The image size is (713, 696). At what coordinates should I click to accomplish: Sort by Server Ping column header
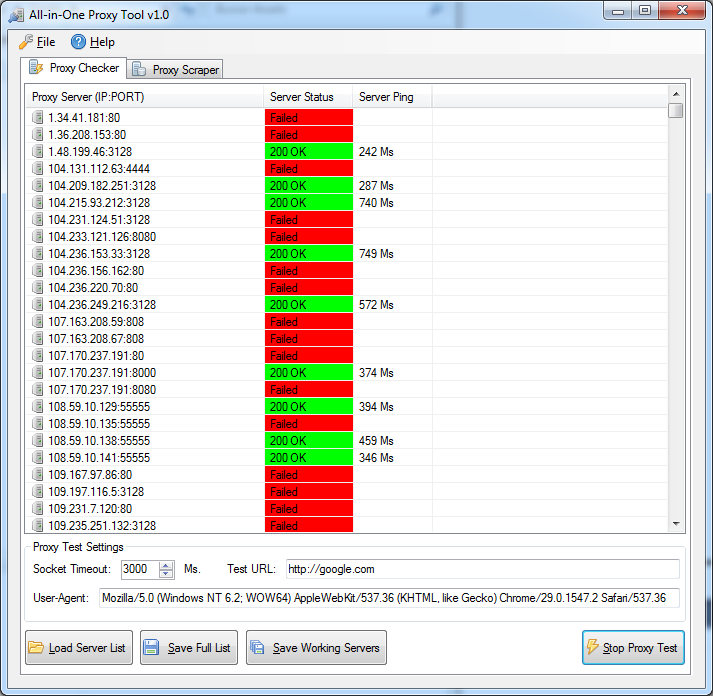coord(392,97)
